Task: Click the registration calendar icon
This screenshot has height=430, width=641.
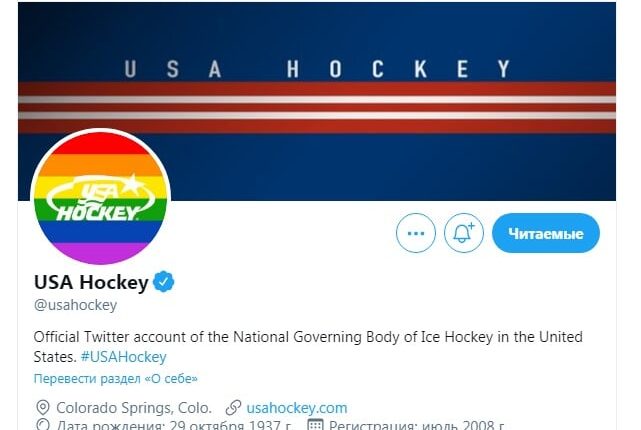Action: point(314,425)
